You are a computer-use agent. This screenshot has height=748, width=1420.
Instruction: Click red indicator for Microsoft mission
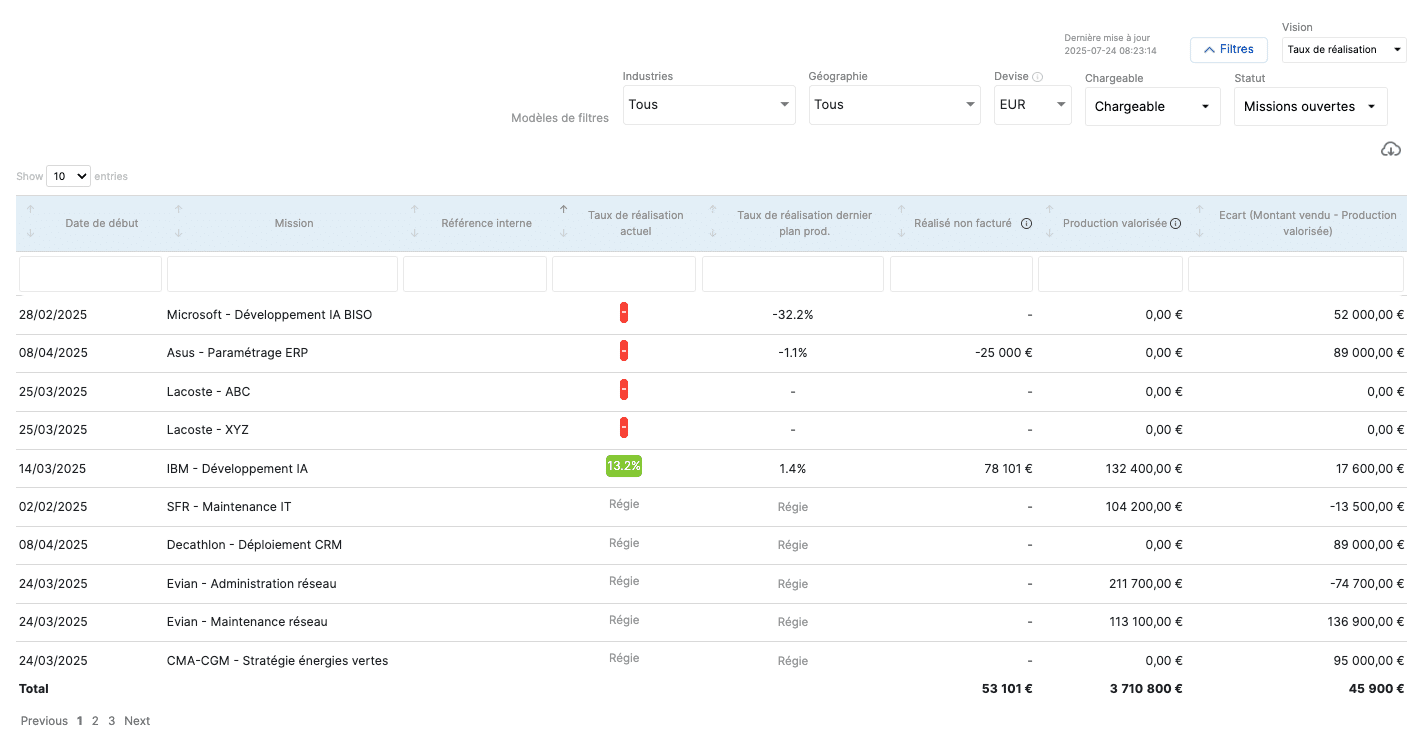(x=623, y=313)
